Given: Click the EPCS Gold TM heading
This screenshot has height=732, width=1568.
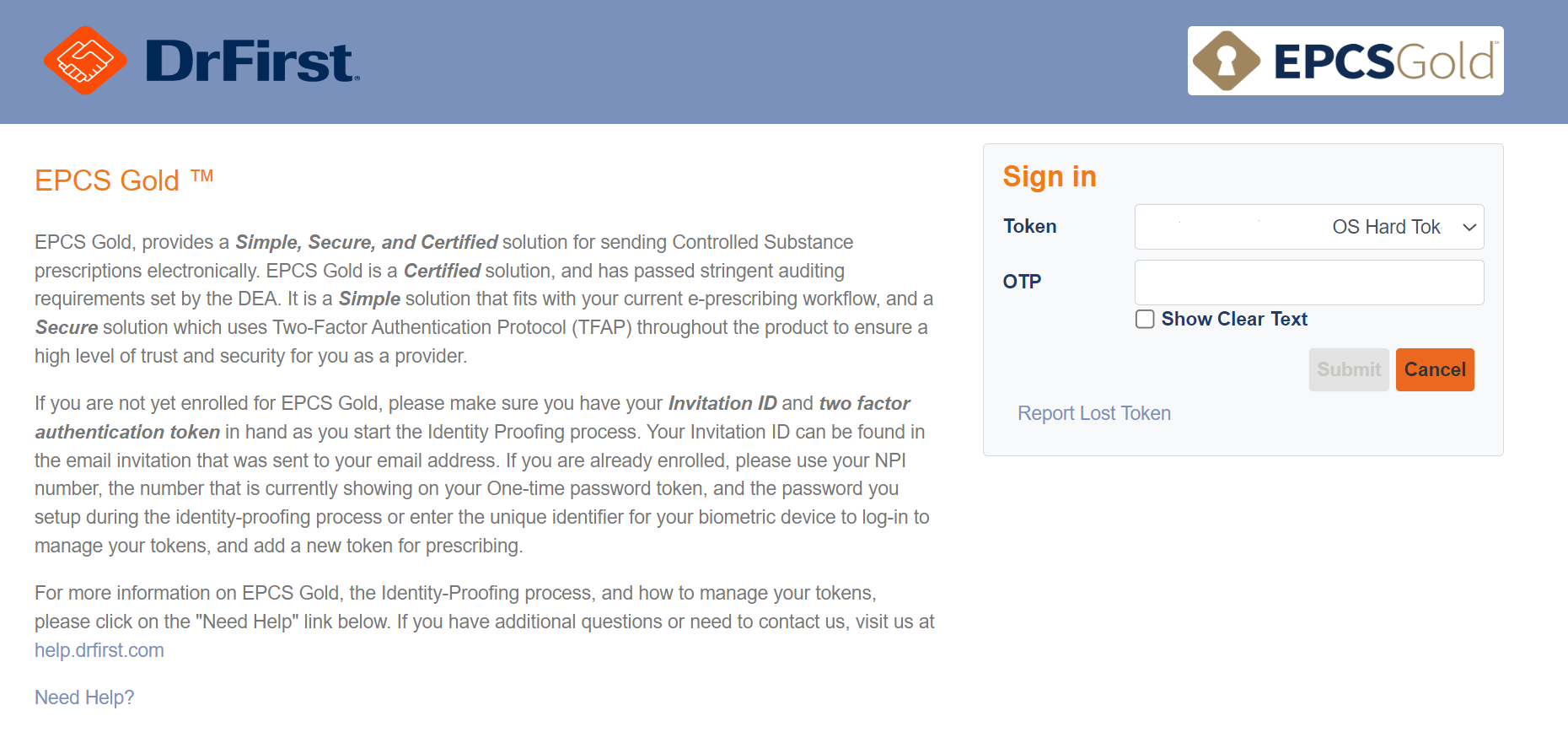Looking at the screenshot, I should [124, 180].
